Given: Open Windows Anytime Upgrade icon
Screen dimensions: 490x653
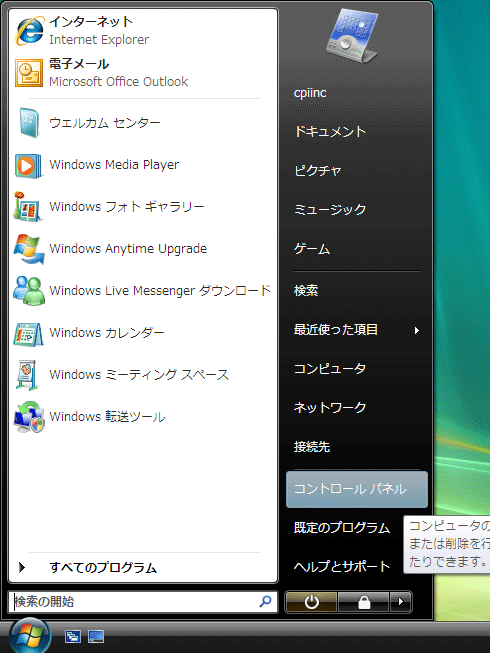Looking at the screenshot, I should point(29,249).
